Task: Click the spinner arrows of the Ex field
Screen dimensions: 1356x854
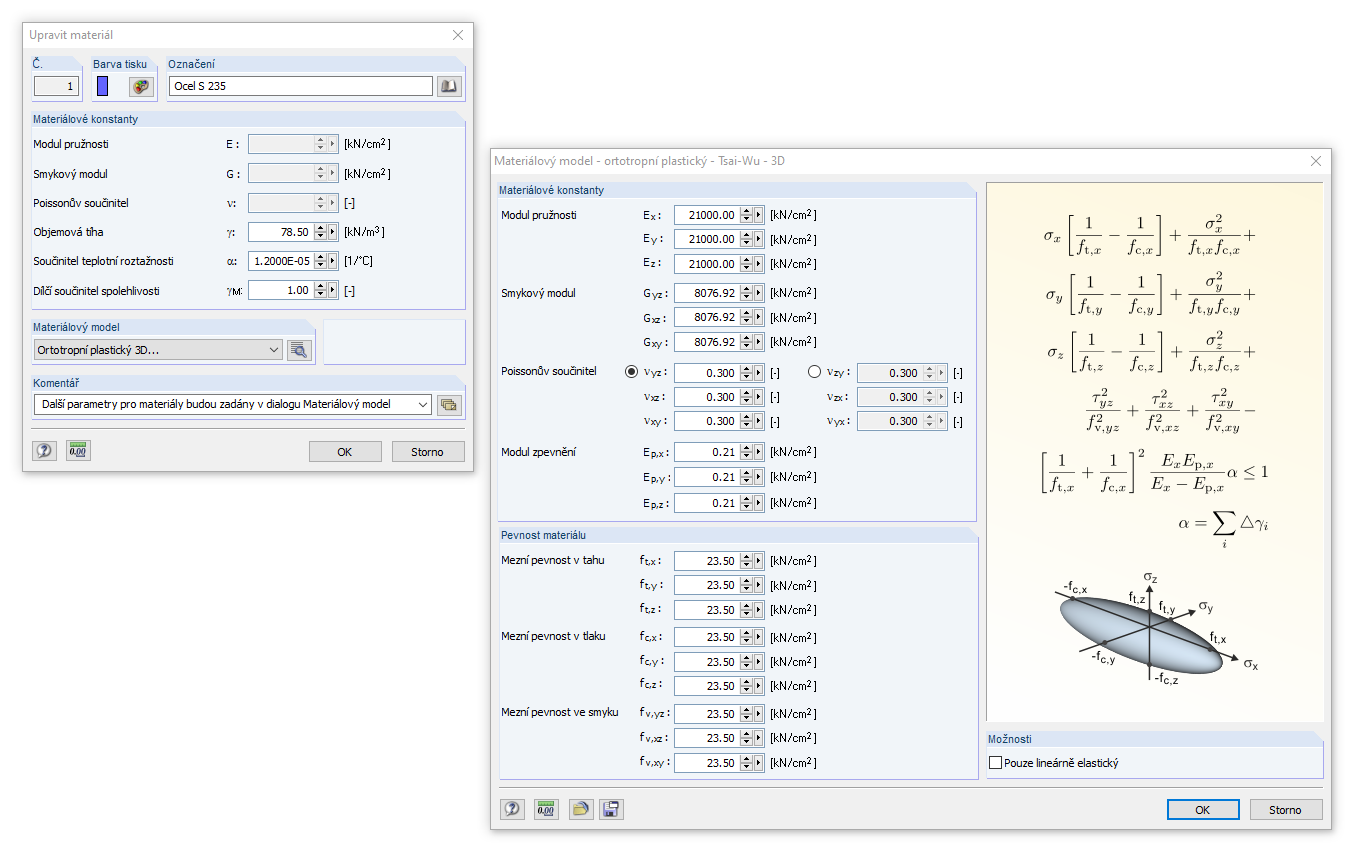Action: [x=746, y=215]
